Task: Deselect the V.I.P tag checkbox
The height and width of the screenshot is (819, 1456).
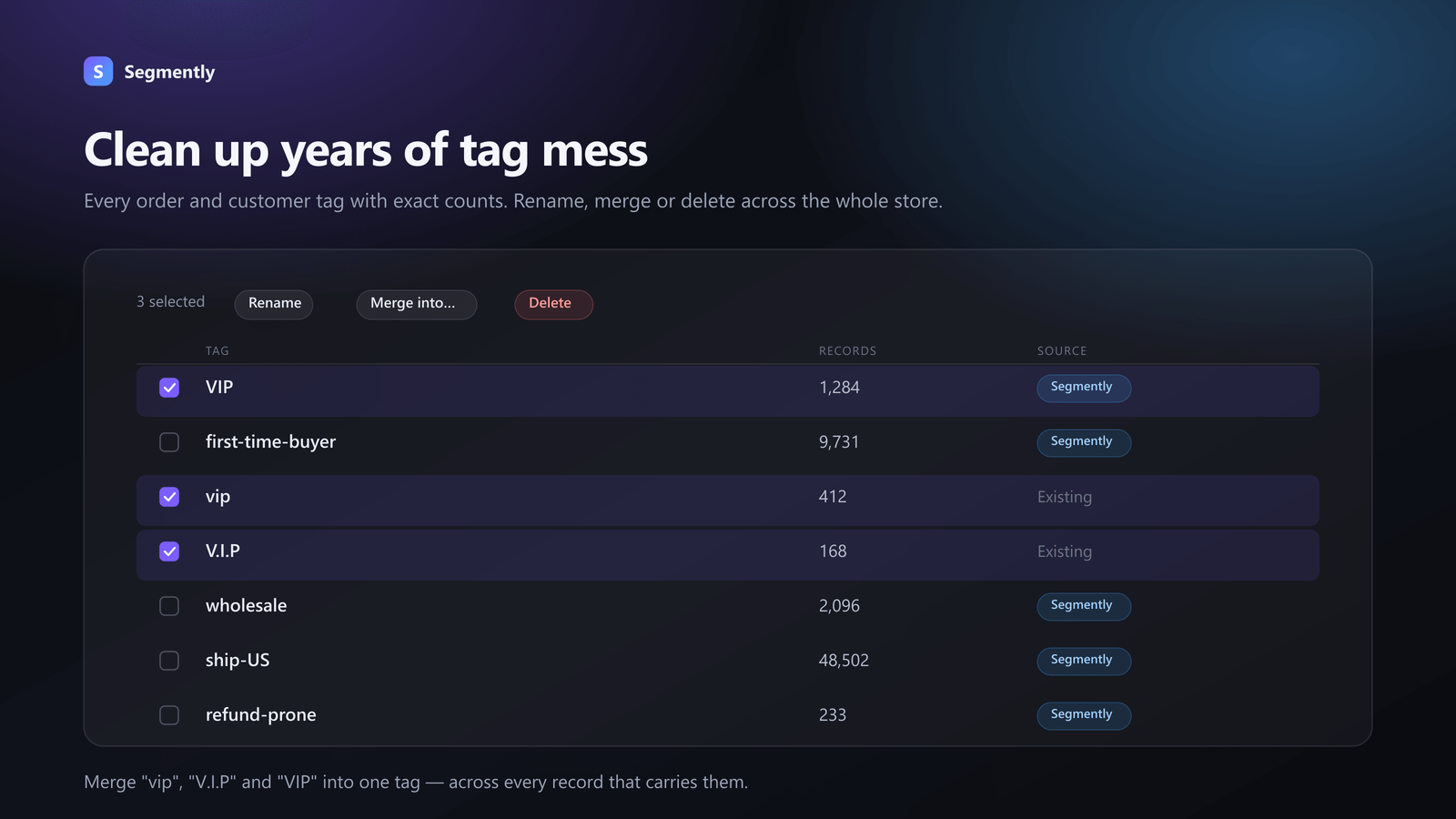Action: (169, 551)
